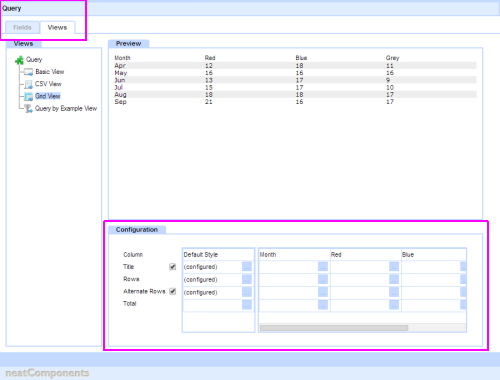Select the Views tab

(57, 27)
